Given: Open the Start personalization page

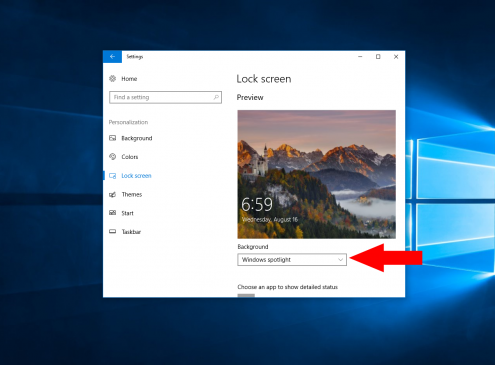Looking at the screenshot, I should 127,213.
